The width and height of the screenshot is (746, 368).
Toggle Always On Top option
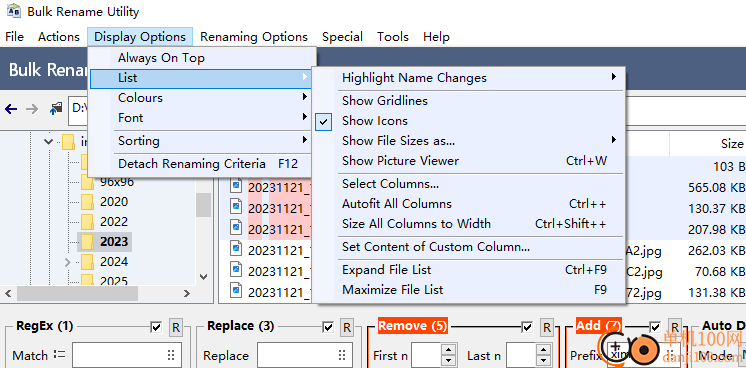coord(202,58)
